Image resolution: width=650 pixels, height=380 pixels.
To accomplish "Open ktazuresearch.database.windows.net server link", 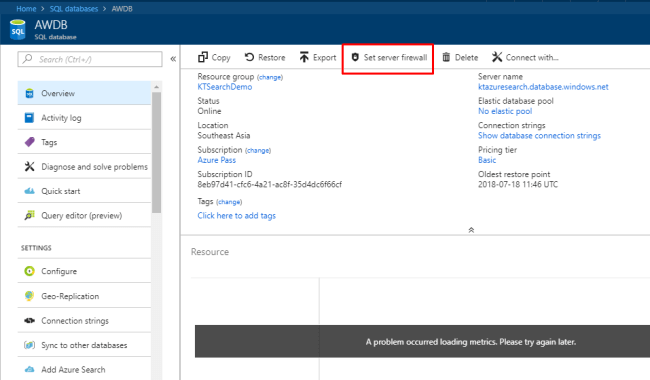I will click(x=543, y=87).
